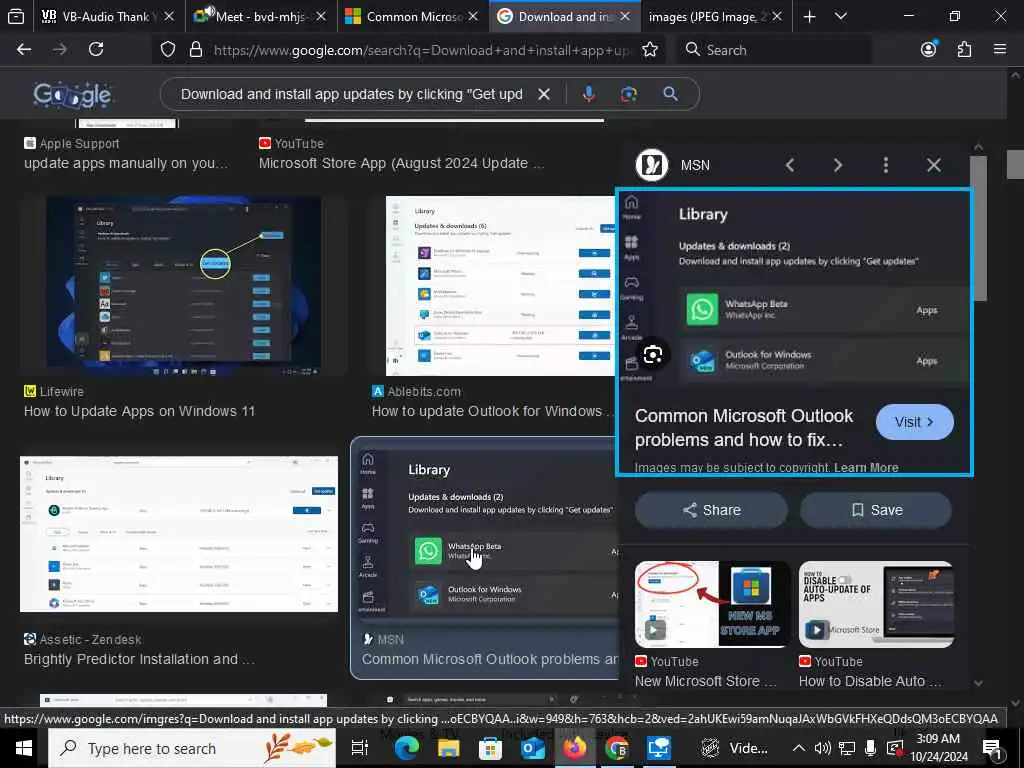The width and height of the screenshot is (1024, 768).
Task: Switch to the Meet tab
Action: point(261,17)
